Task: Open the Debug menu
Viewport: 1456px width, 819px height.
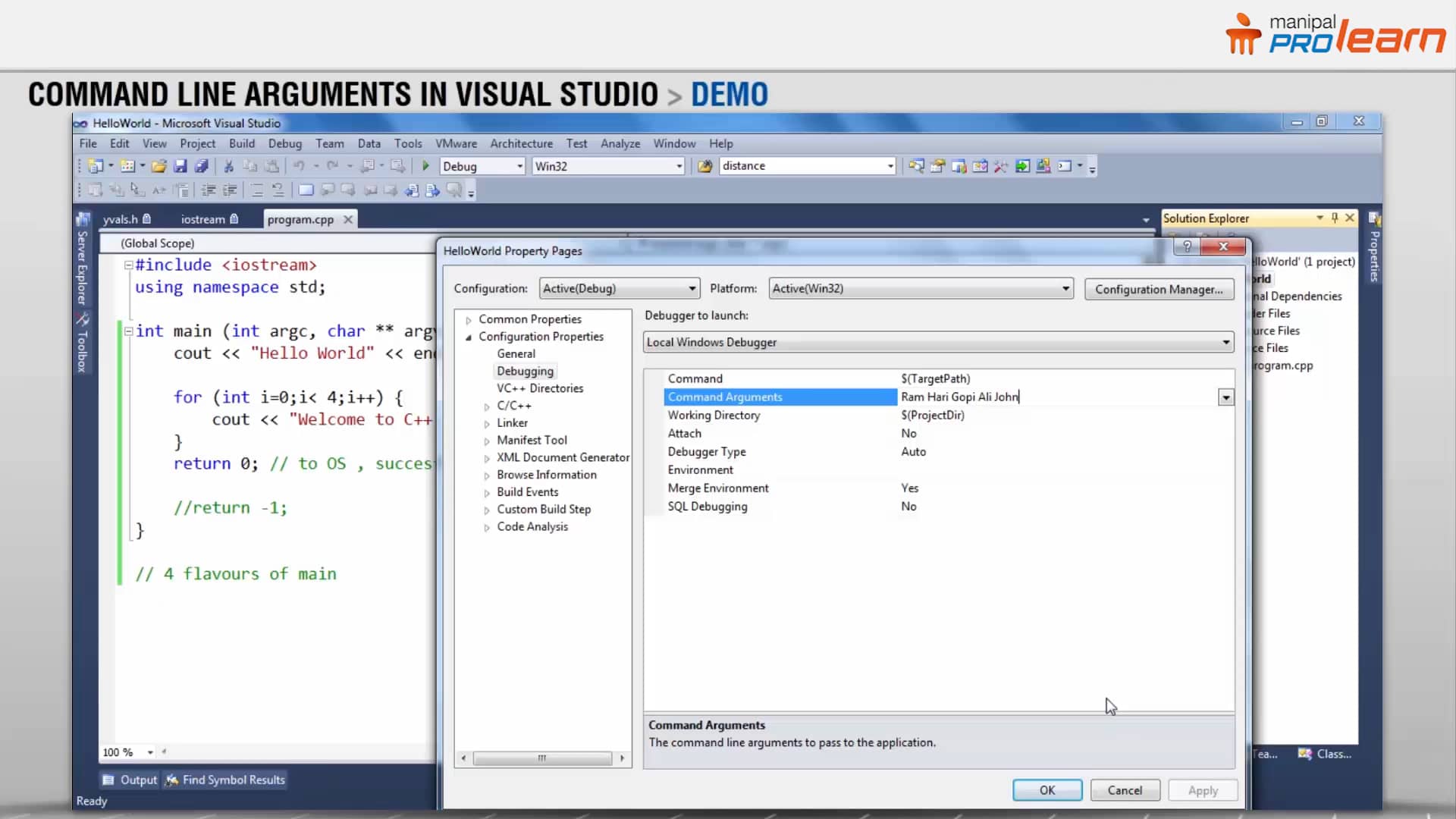Action: (x=285, y=143)
